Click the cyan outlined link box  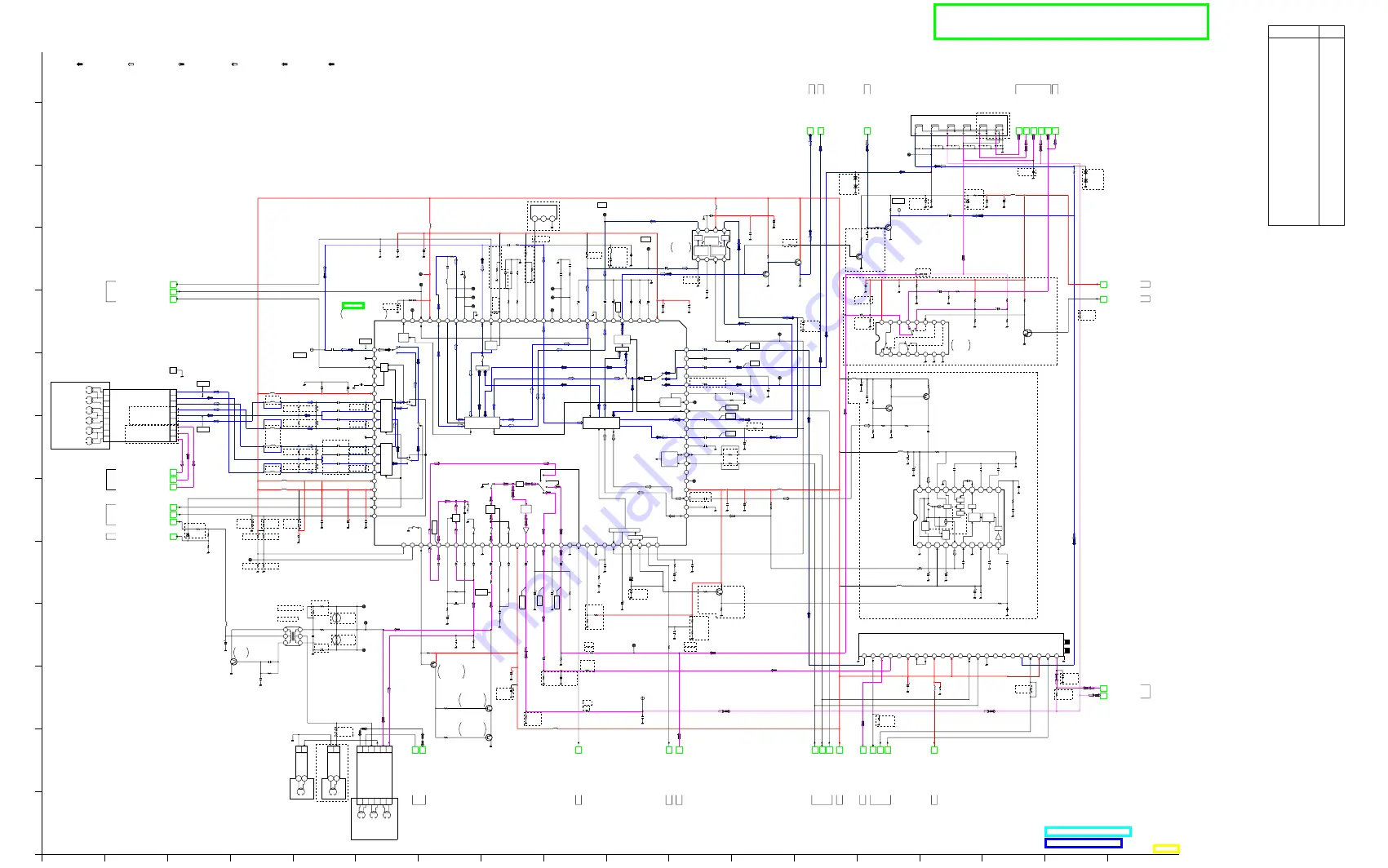point(1088,831)
